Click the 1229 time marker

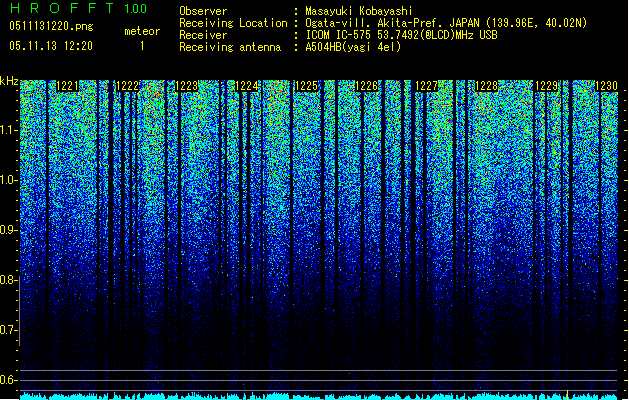(547, 86)
